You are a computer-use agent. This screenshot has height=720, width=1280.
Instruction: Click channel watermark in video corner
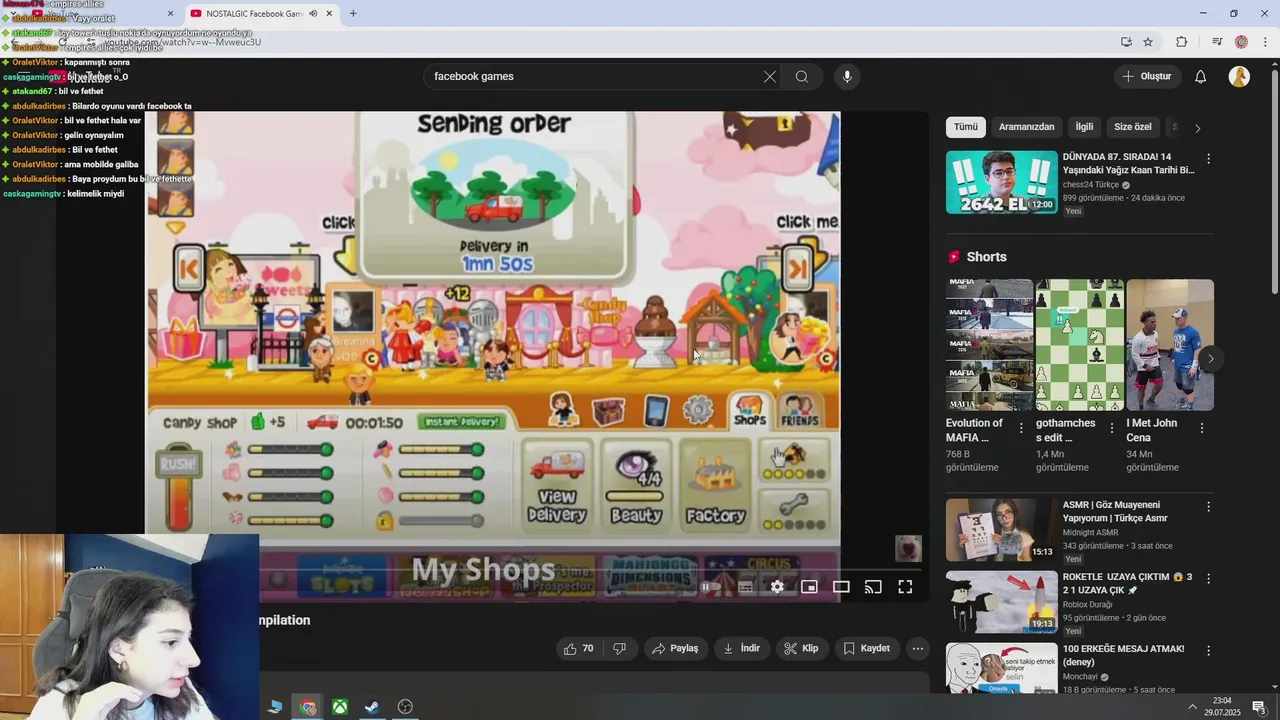pos(908,548)
